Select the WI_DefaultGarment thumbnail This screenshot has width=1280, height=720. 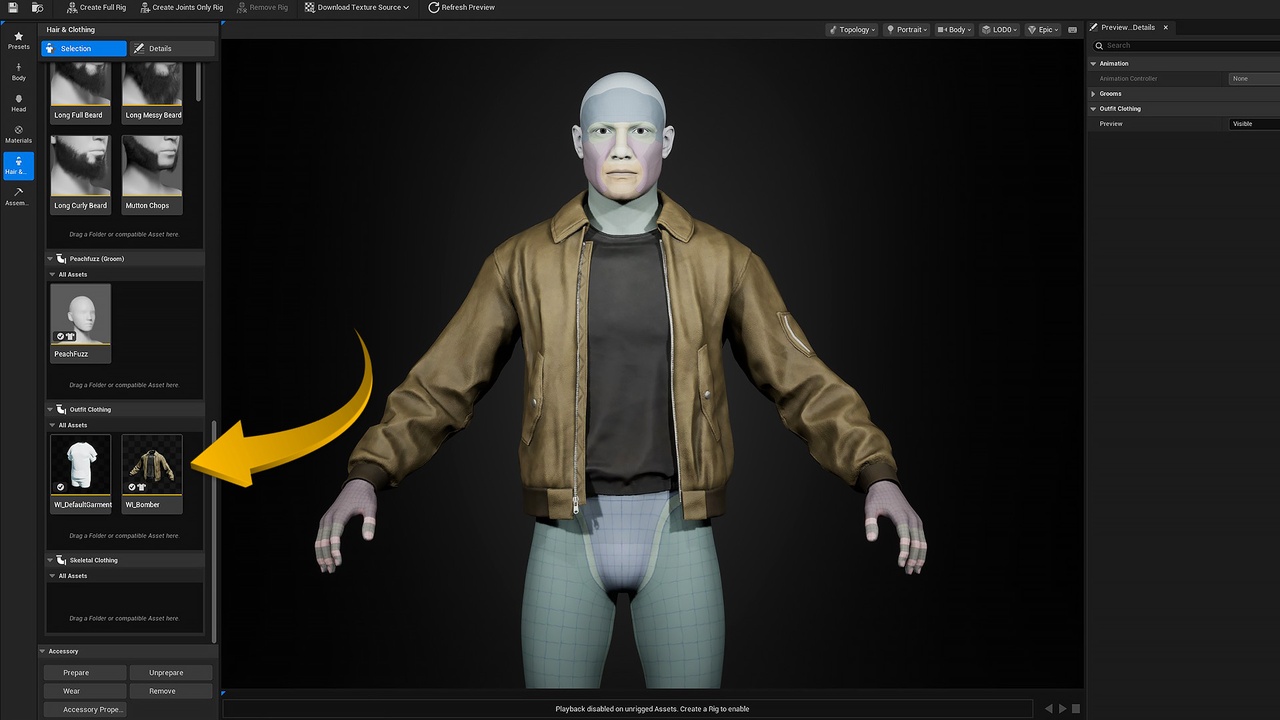pyautogui.click(x=80, y=473)
